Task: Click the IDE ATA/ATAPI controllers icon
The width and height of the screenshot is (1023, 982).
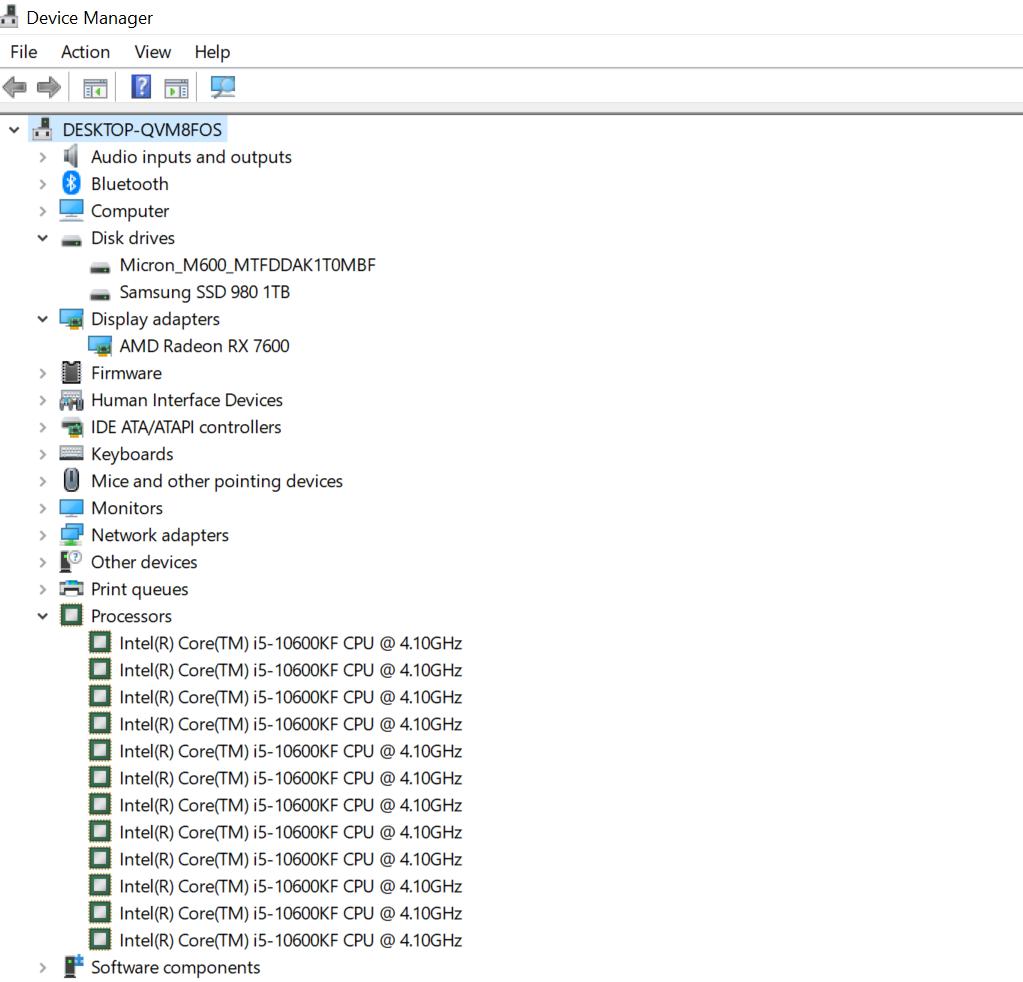Action: pyautogui.click(x=71, y=427)
